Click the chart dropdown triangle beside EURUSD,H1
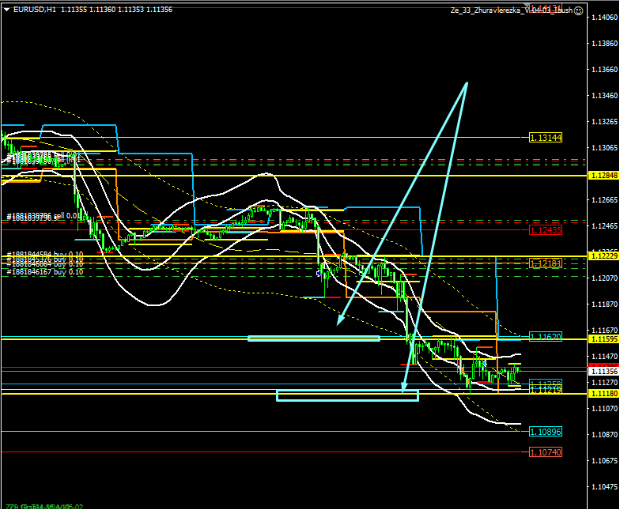Screen dimensions: 619x509 [7, 9]
